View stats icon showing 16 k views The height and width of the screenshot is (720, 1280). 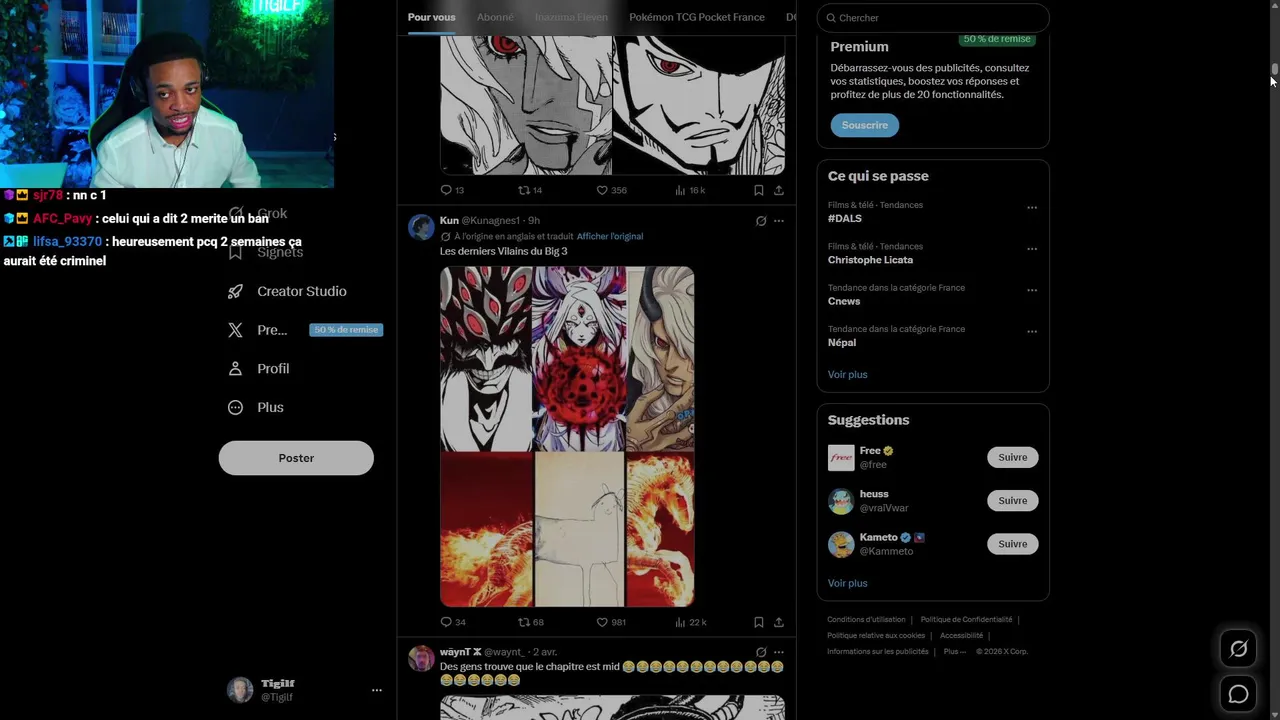click(x=690, y=190)
